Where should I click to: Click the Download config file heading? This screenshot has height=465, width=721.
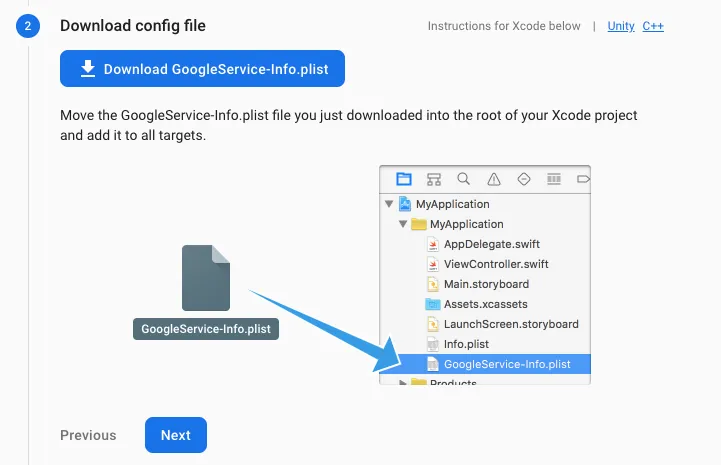[x=133, y=26]
